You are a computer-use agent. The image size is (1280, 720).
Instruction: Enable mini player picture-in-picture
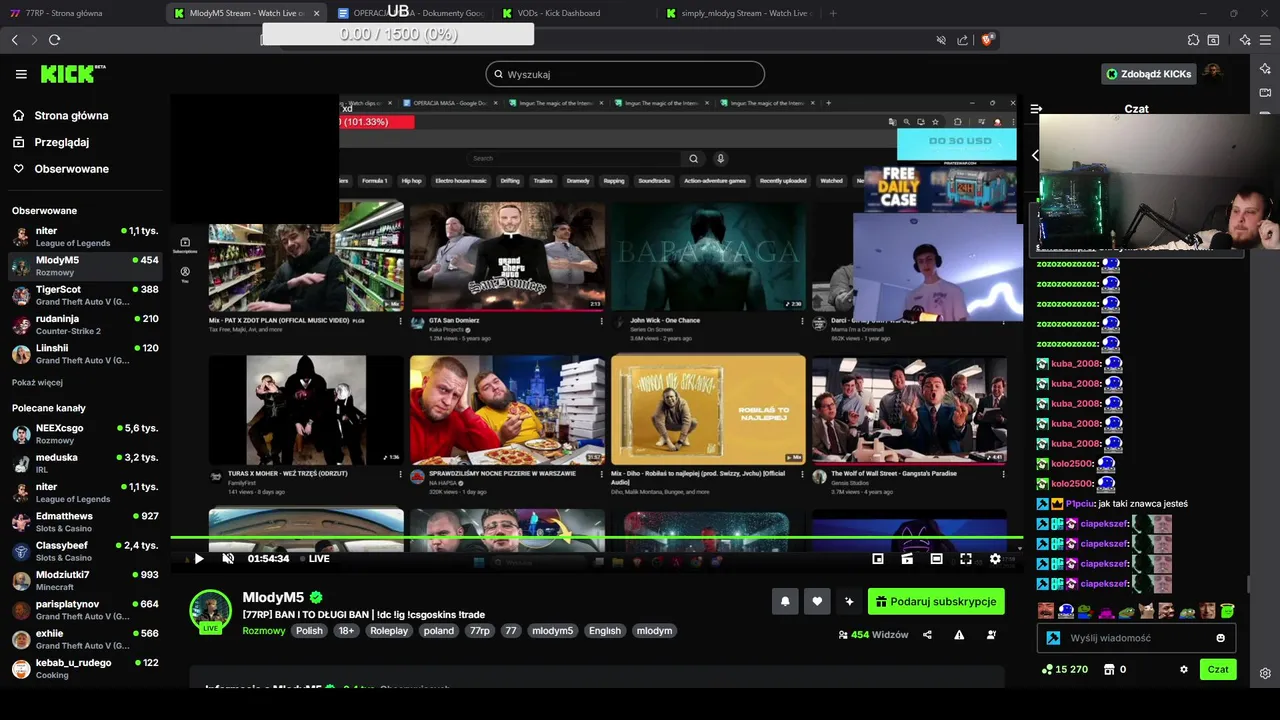click(x=878, y=559)
